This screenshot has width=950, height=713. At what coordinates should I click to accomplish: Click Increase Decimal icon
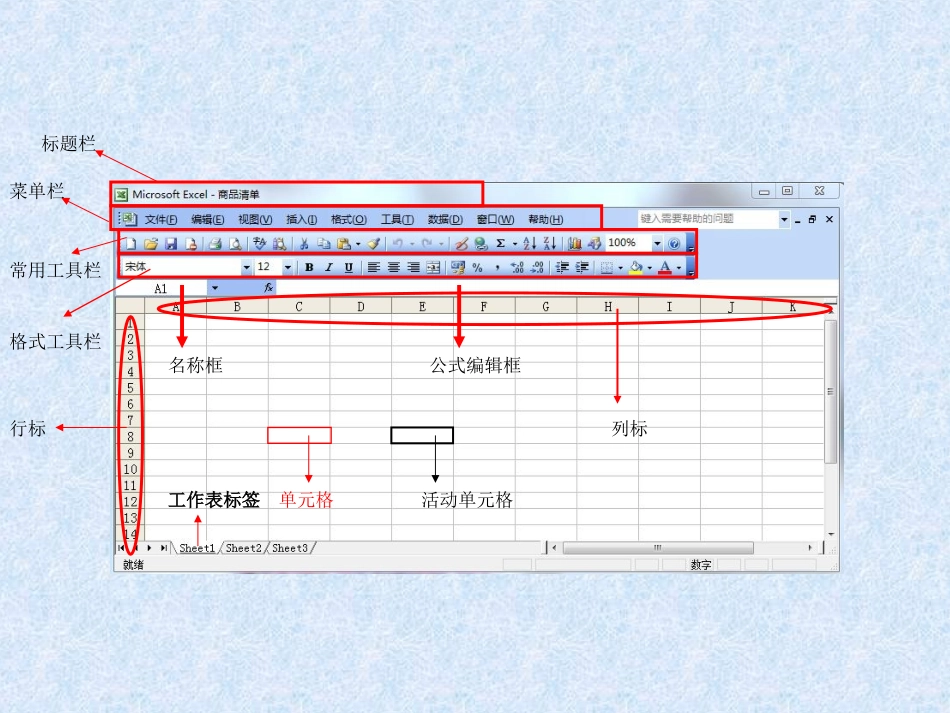click(517, 267)
